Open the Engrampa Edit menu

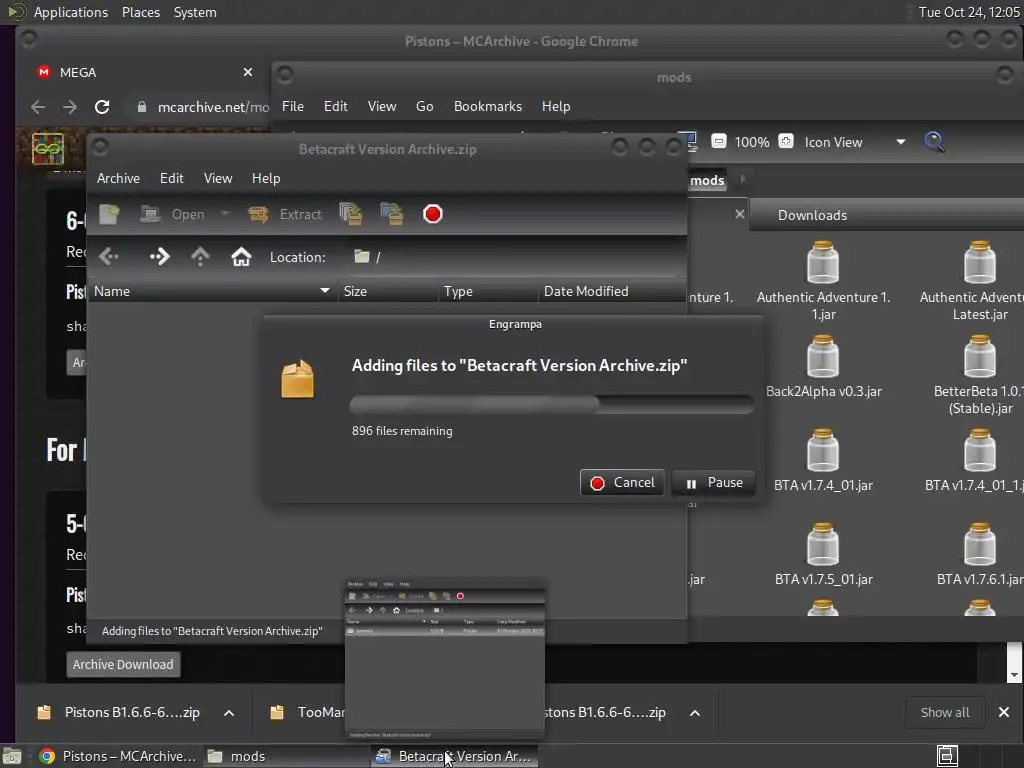click(x=172, y=178)
